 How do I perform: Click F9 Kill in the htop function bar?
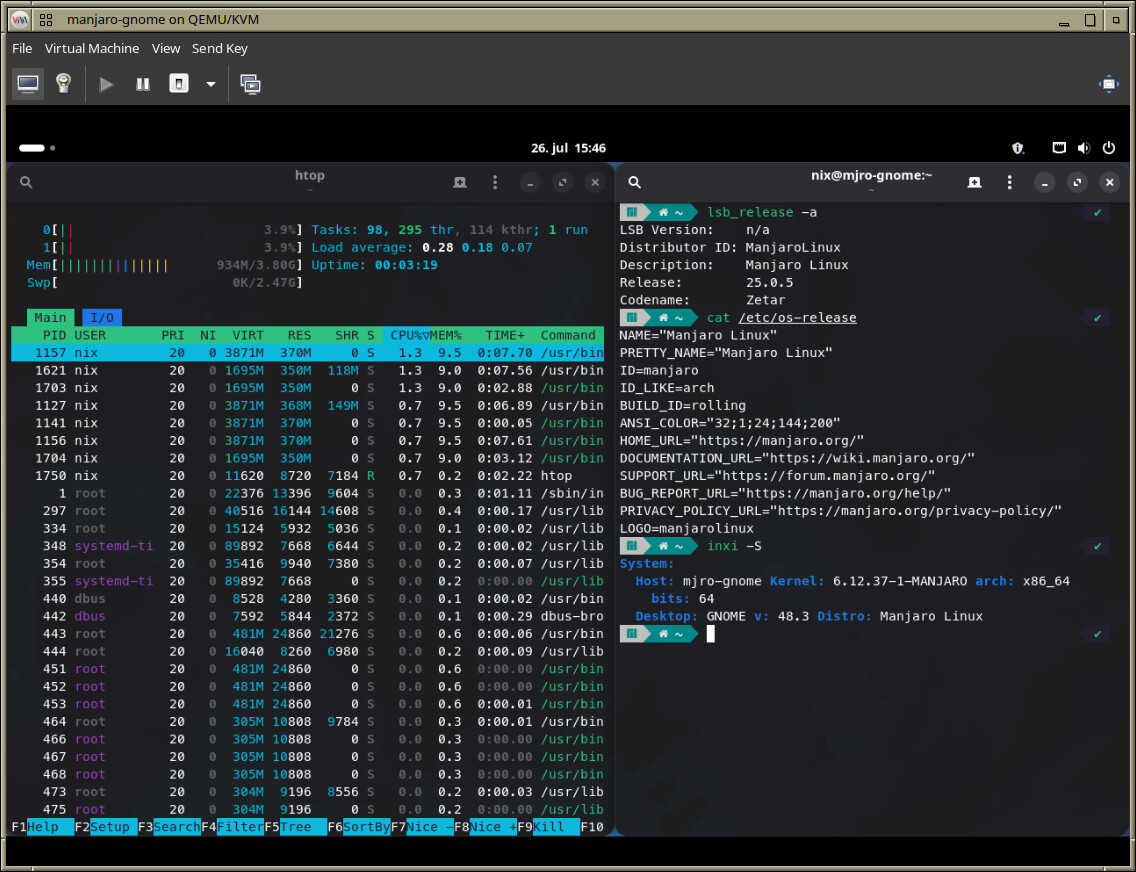point(549,827)
